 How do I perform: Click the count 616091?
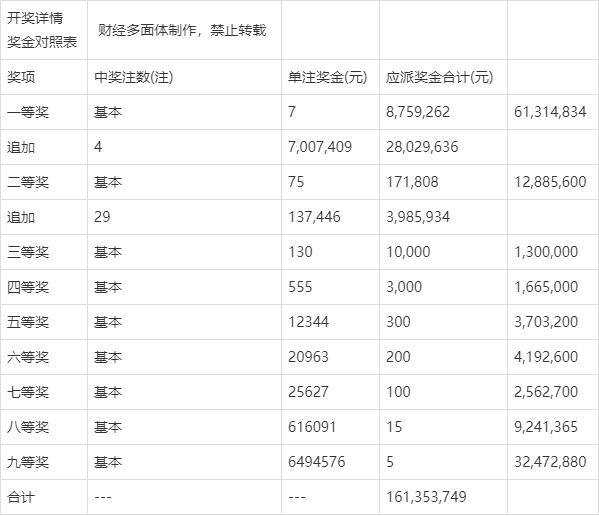point(312,427)
